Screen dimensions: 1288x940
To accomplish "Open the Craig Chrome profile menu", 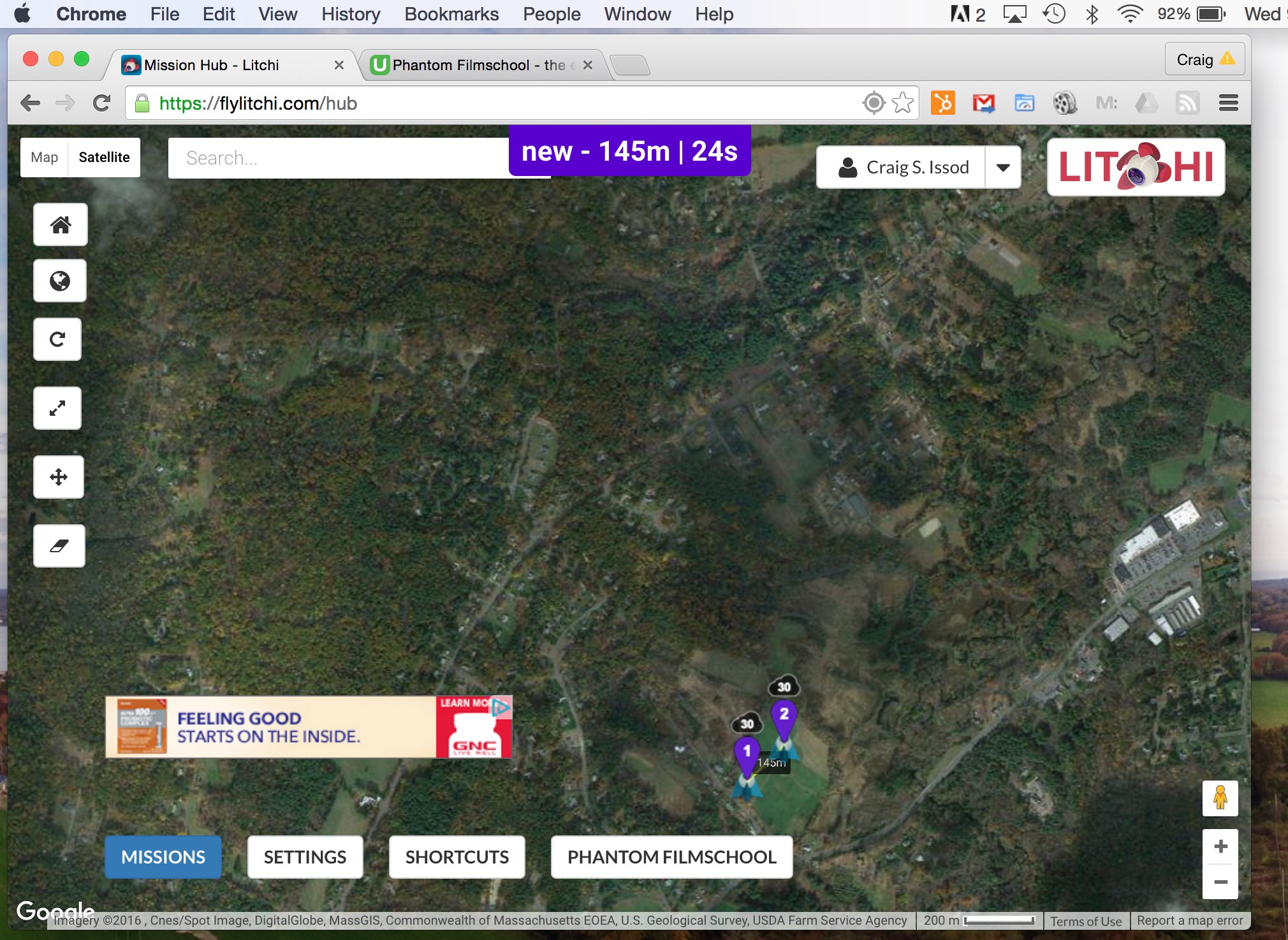I will (1204, 59).
